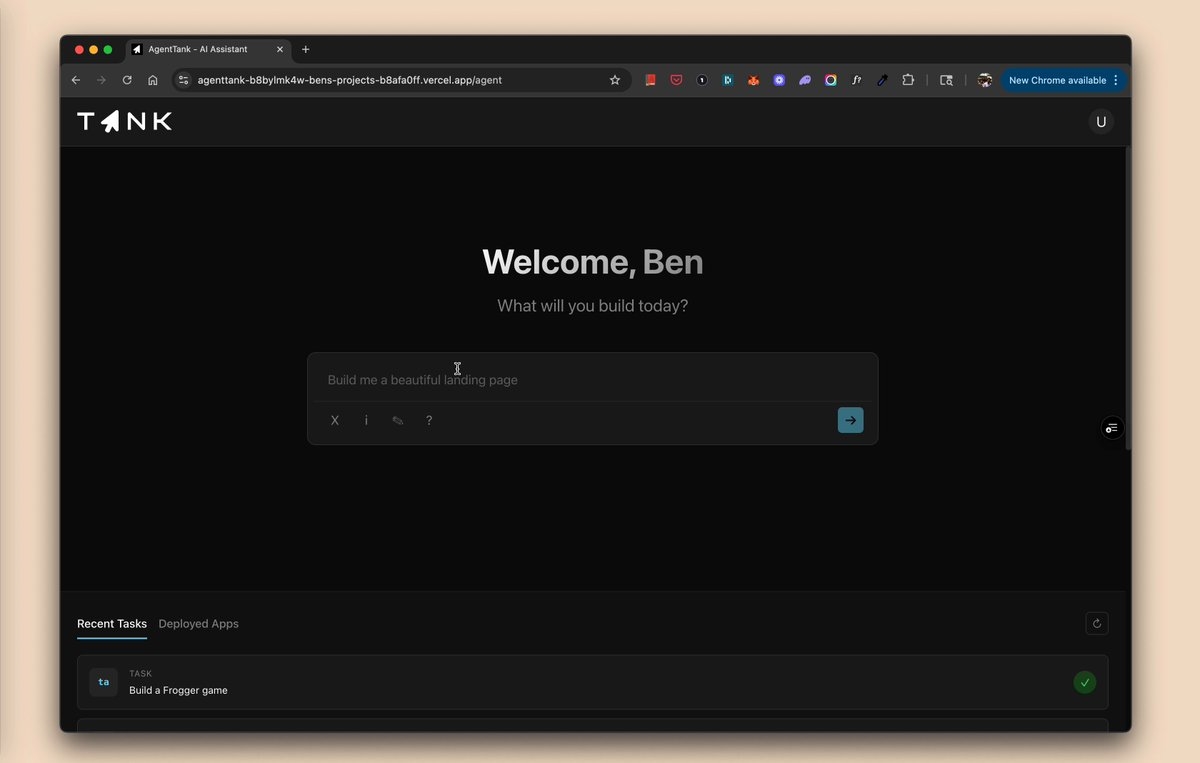This screenshot has width=1200, height=763.
Task: View site information icon in address bar
Action: (184, 80)
